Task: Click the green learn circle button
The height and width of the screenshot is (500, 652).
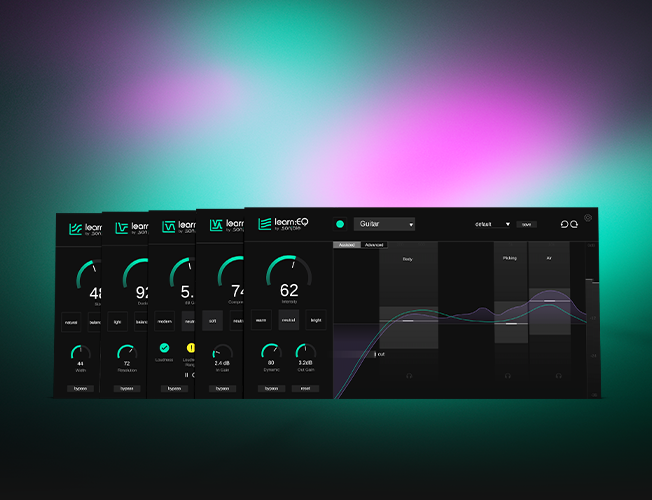Action: (340, 224)
